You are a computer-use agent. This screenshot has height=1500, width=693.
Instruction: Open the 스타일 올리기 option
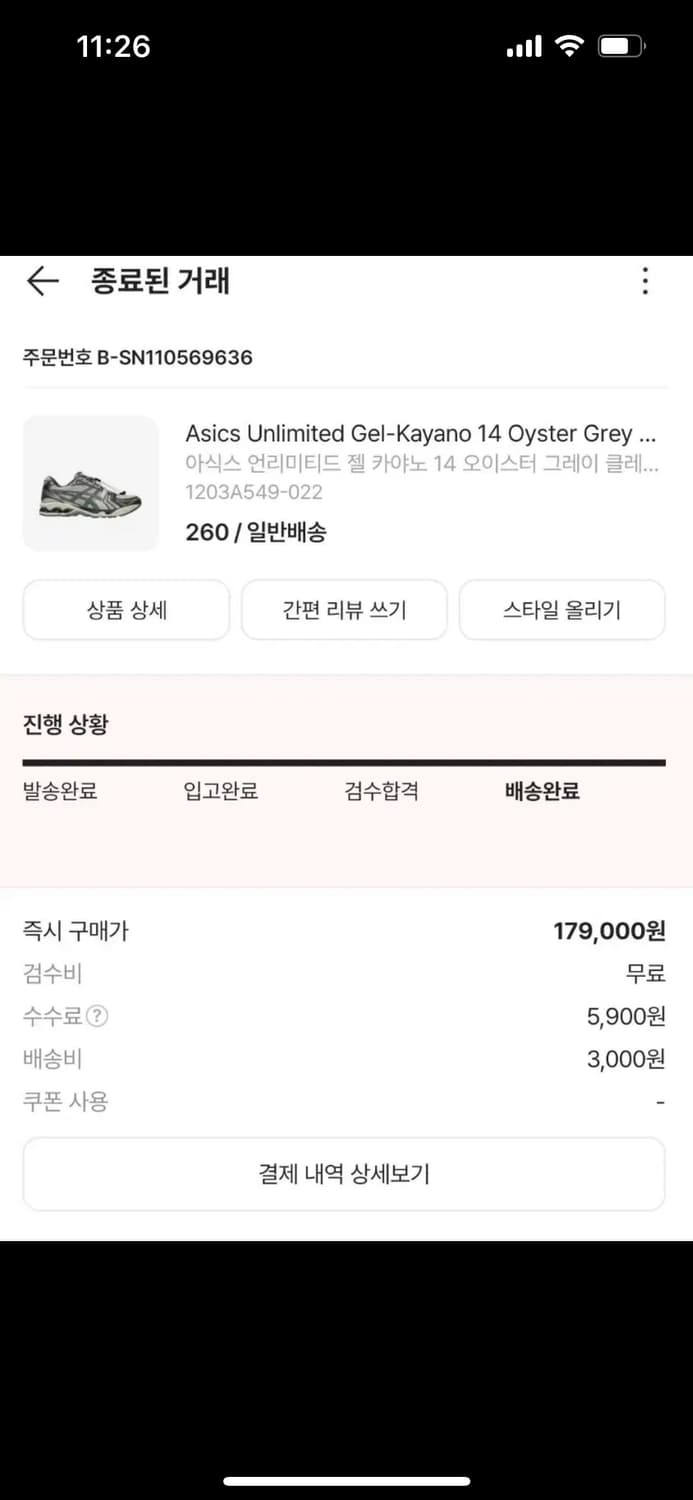point(562,609)
